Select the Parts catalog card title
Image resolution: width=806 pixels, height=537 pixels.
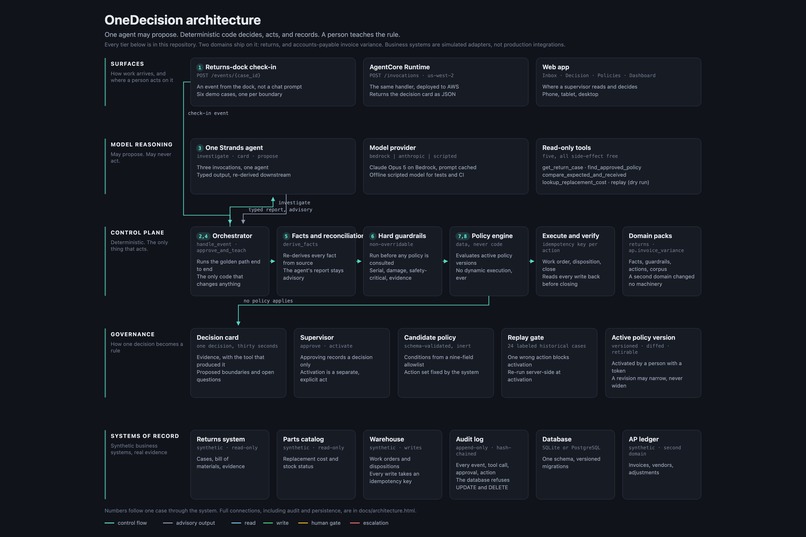pos(303,439)
